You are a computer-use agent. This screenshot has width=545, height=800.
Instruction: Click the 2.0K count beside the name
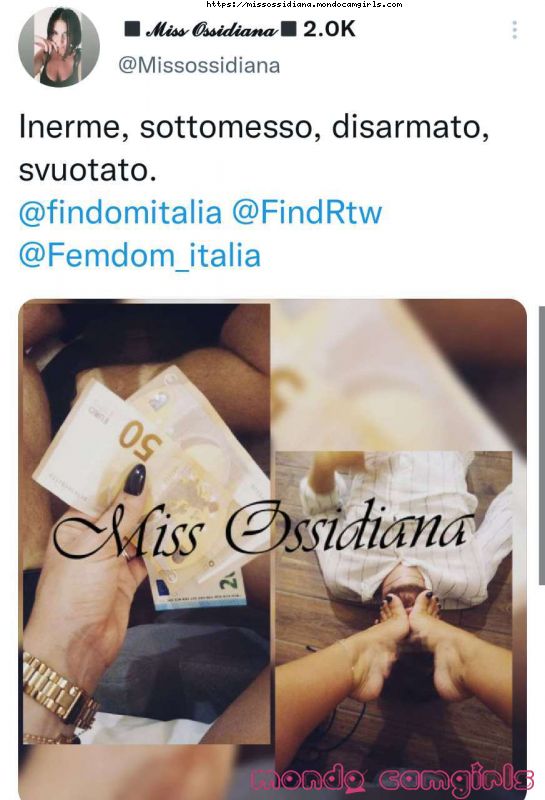(x=329, y=30)
